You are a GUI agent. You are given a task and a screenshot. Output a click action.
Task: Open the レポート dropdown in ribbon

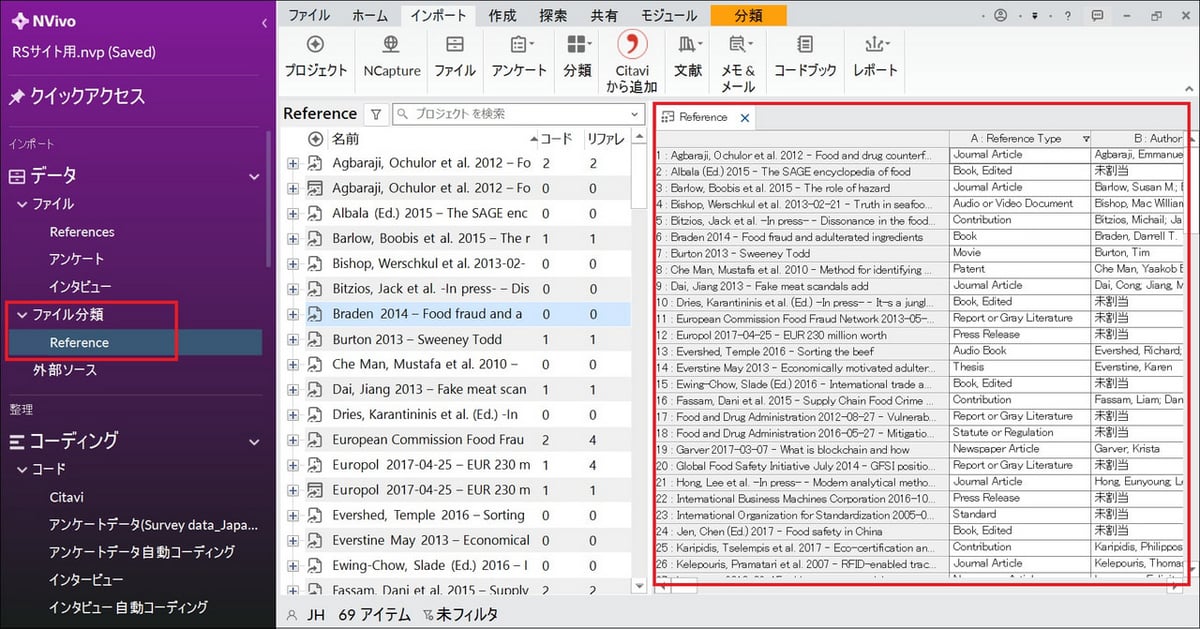click(876, 45)
